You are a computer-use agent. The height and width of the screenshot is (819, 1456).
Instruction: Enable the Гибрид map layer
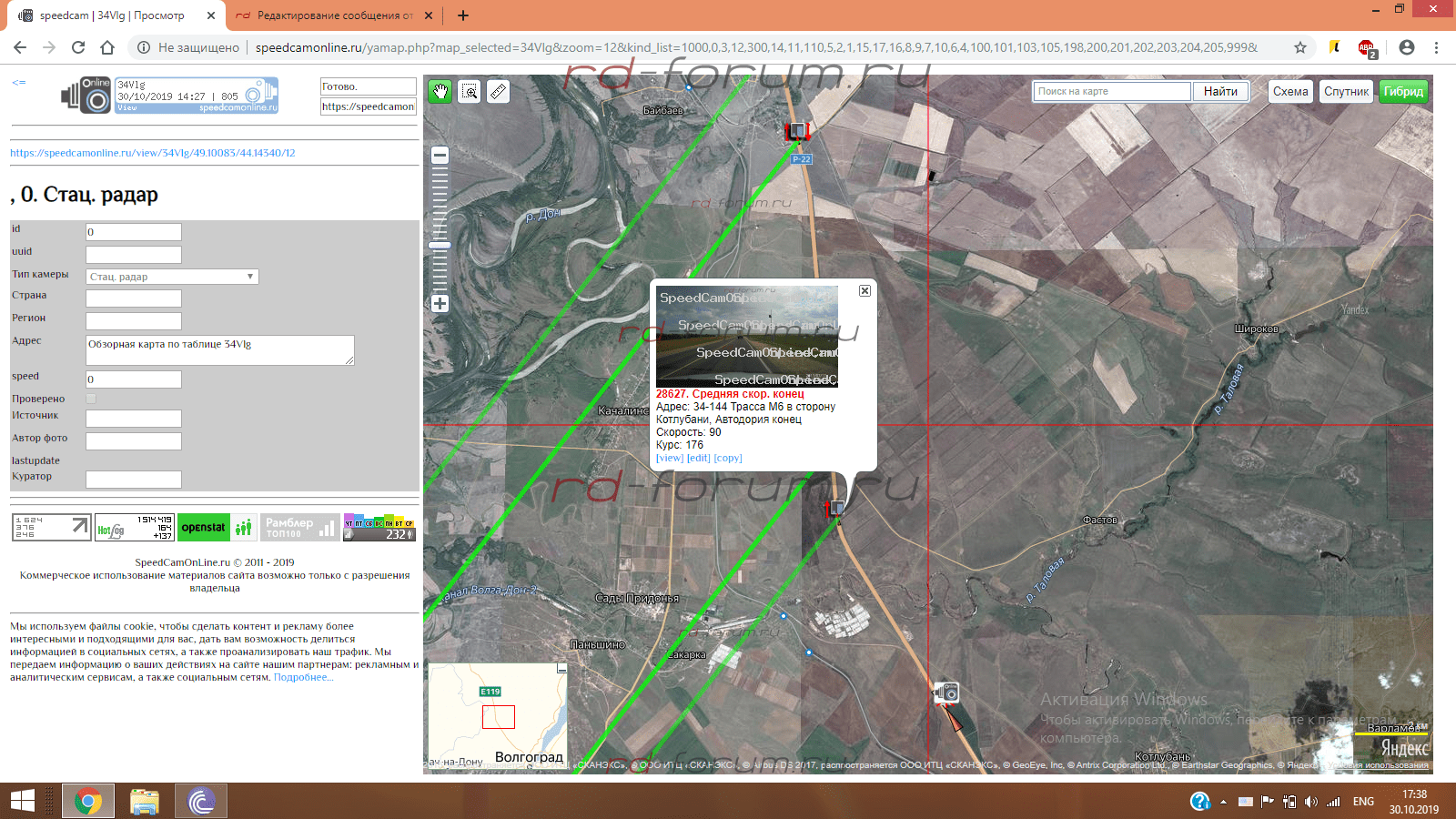click(1403, 91)
